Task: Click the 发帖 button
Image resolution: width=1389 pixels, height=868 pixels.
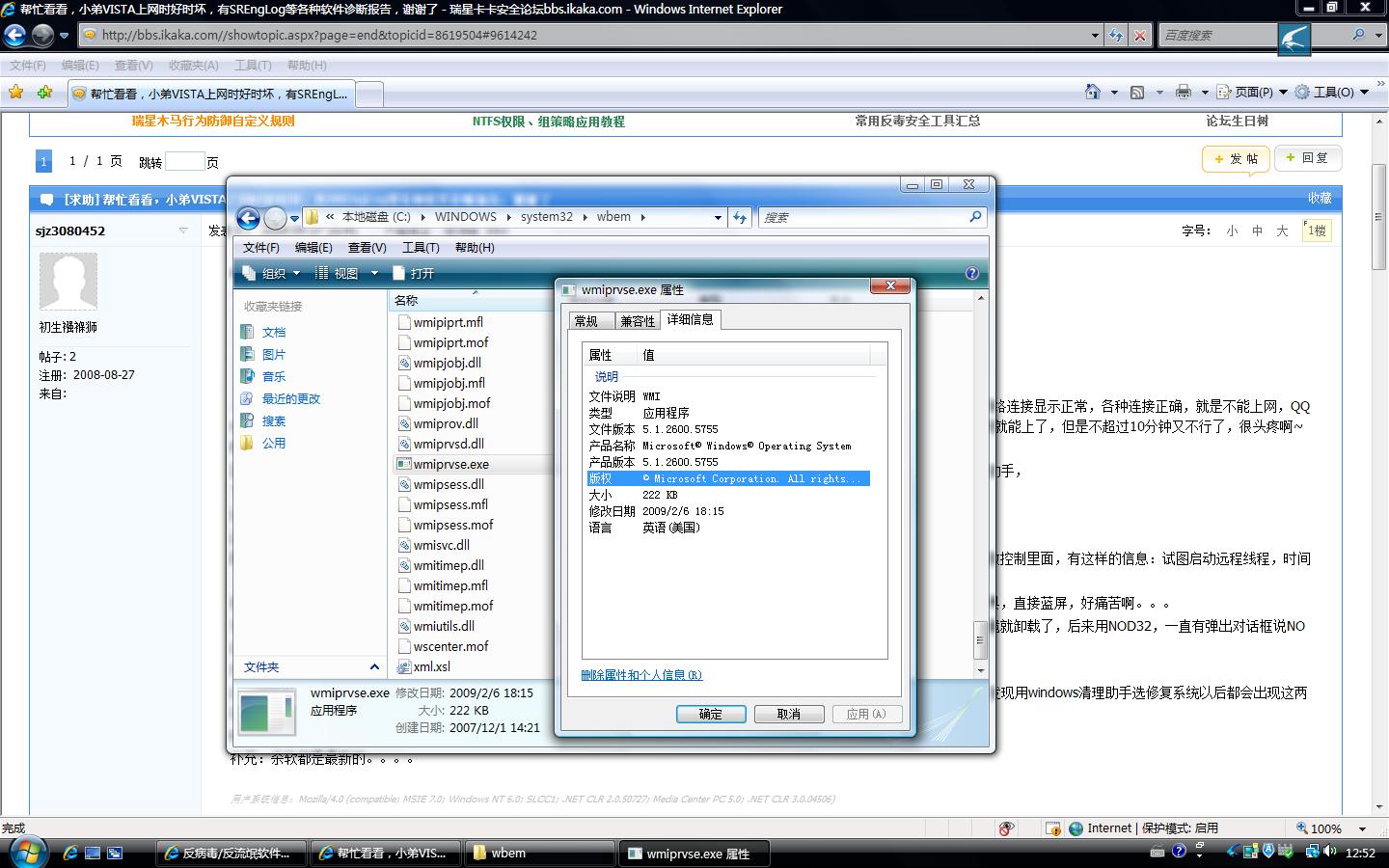Action: coord(1236,158)
